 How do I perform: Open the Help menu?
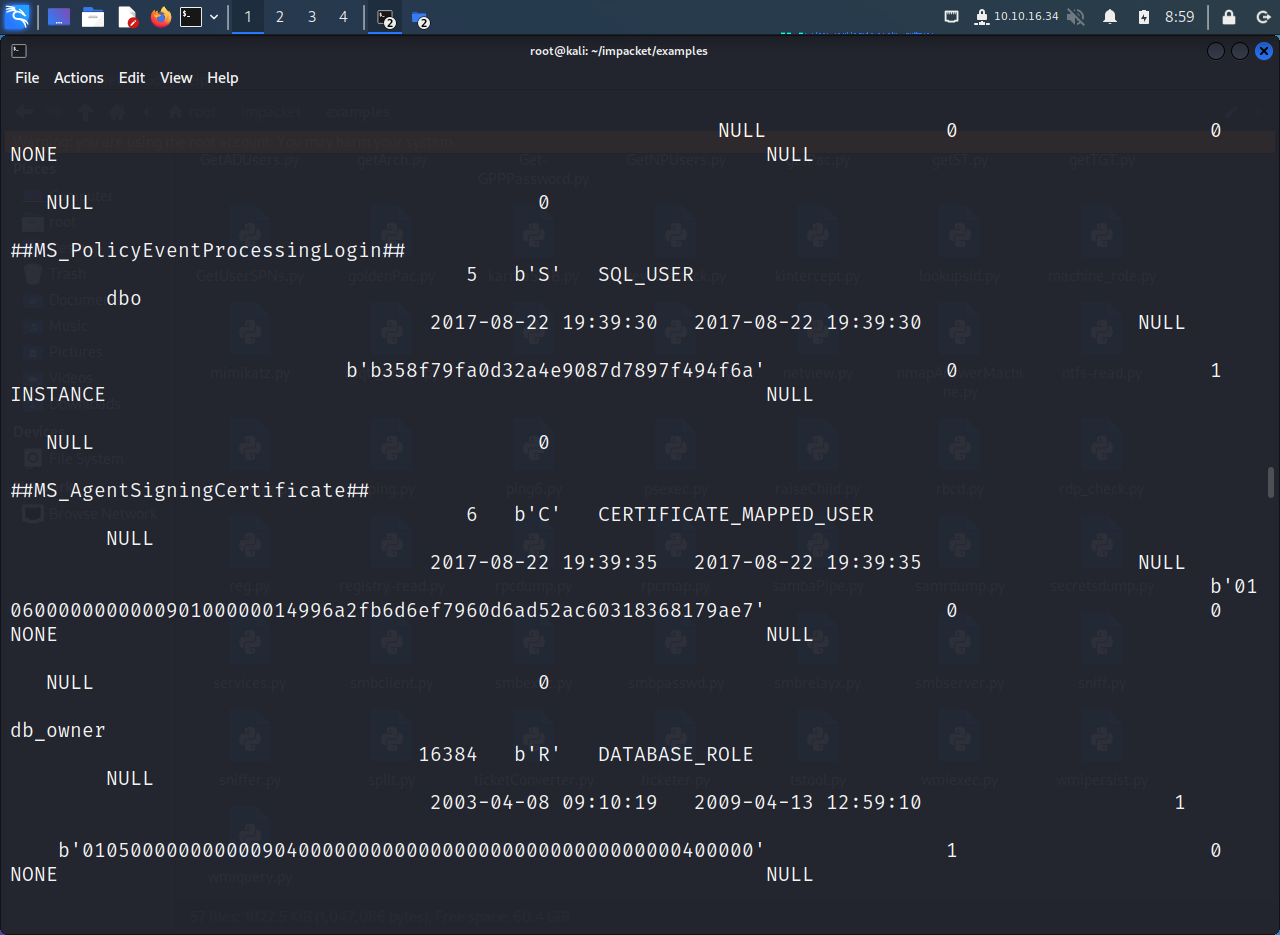[223, 78]
